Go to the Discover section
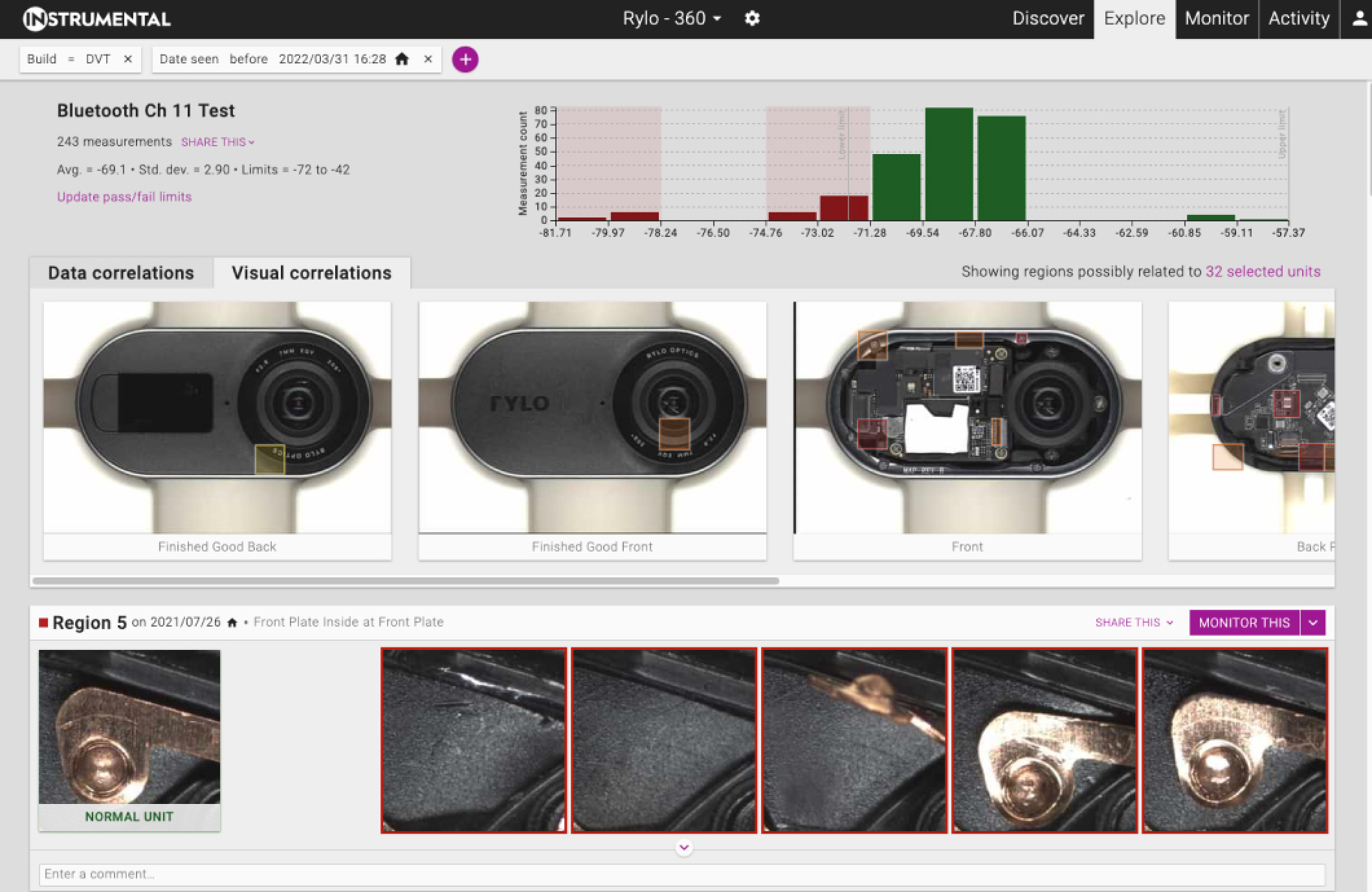1372x892 pixels. (1048, 19)
